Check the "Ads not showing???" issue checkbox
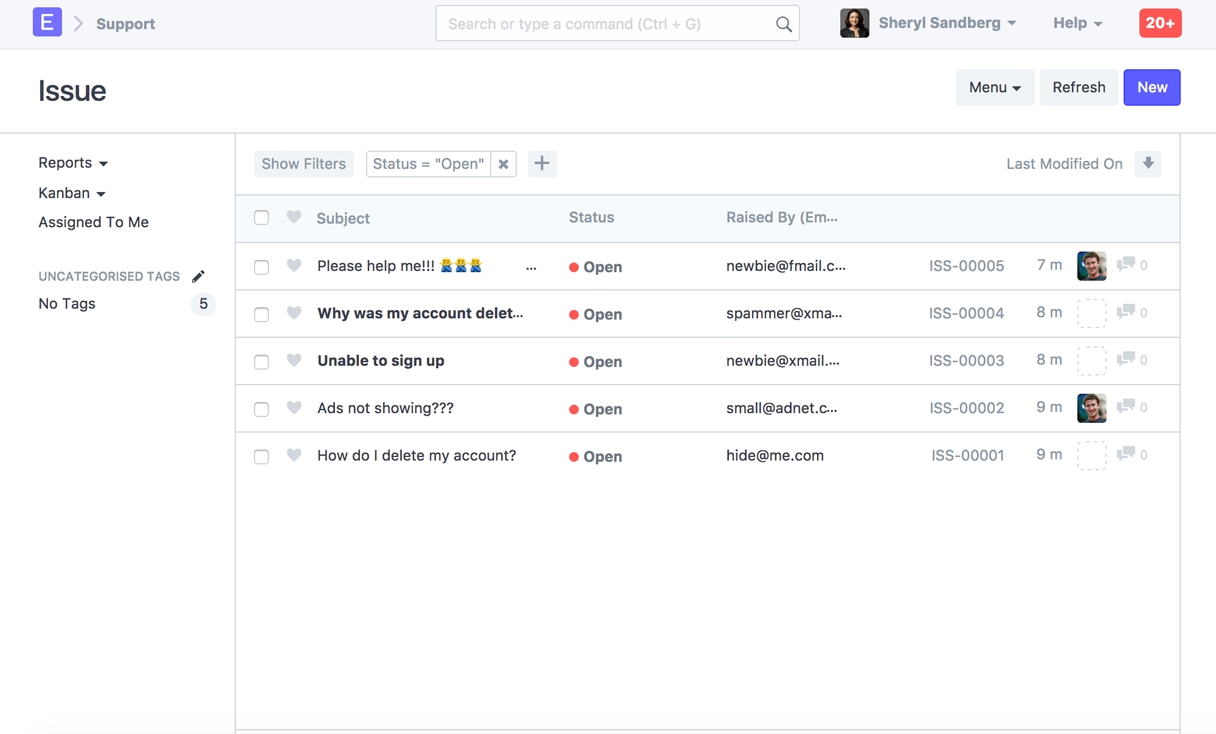The height and width of the screenshot is (734, 1216). pos(261,409)
